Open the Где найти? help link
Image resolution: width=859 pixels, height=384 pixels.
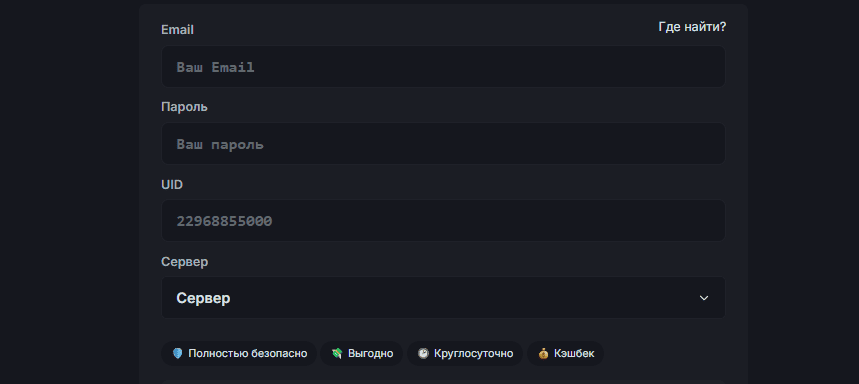pos(692,26)
